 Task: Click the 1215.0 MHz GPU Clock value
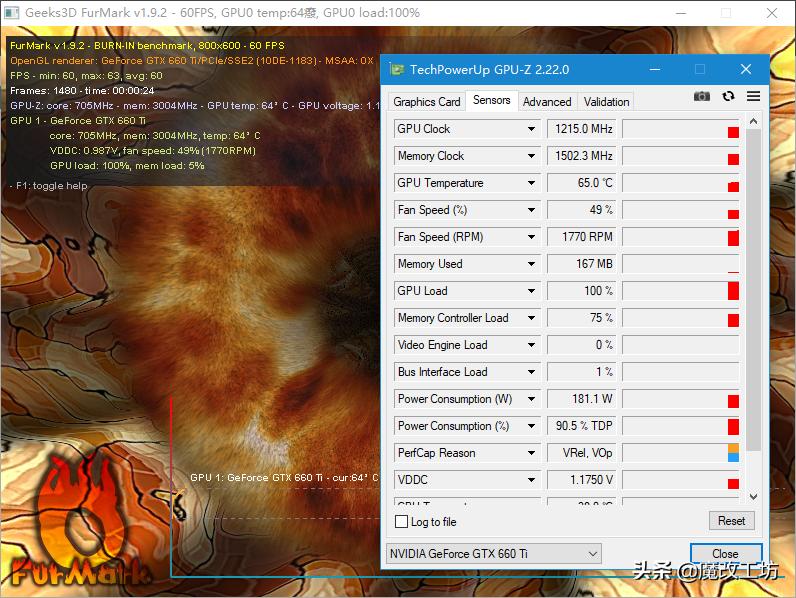tap(581, 129)
